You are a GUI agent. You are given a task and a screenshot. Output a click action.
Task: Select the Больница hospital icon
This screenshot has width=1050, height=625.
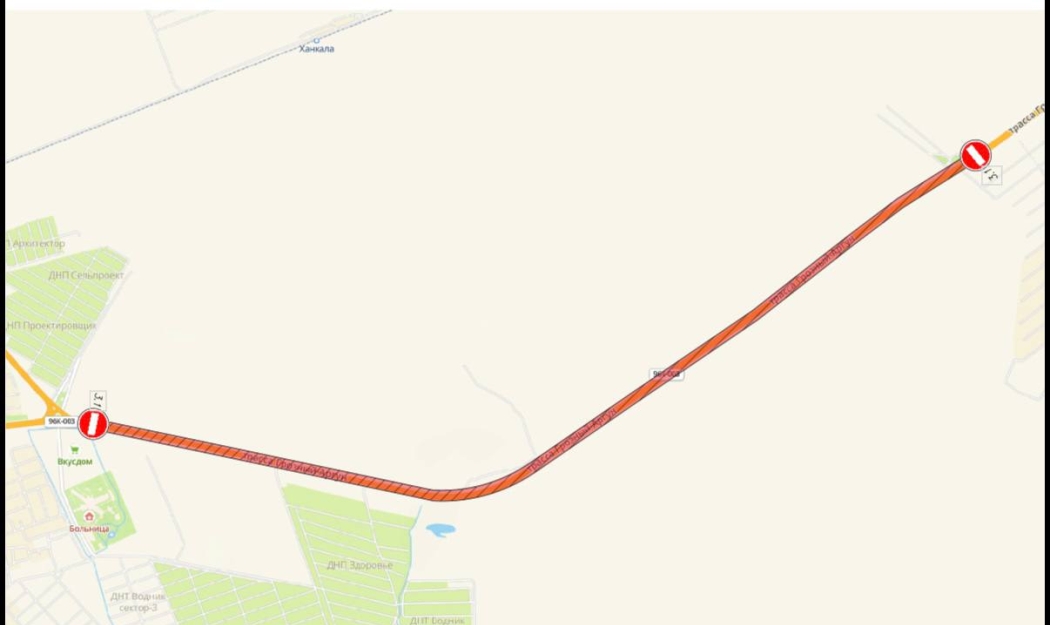[x=89, y=516]
